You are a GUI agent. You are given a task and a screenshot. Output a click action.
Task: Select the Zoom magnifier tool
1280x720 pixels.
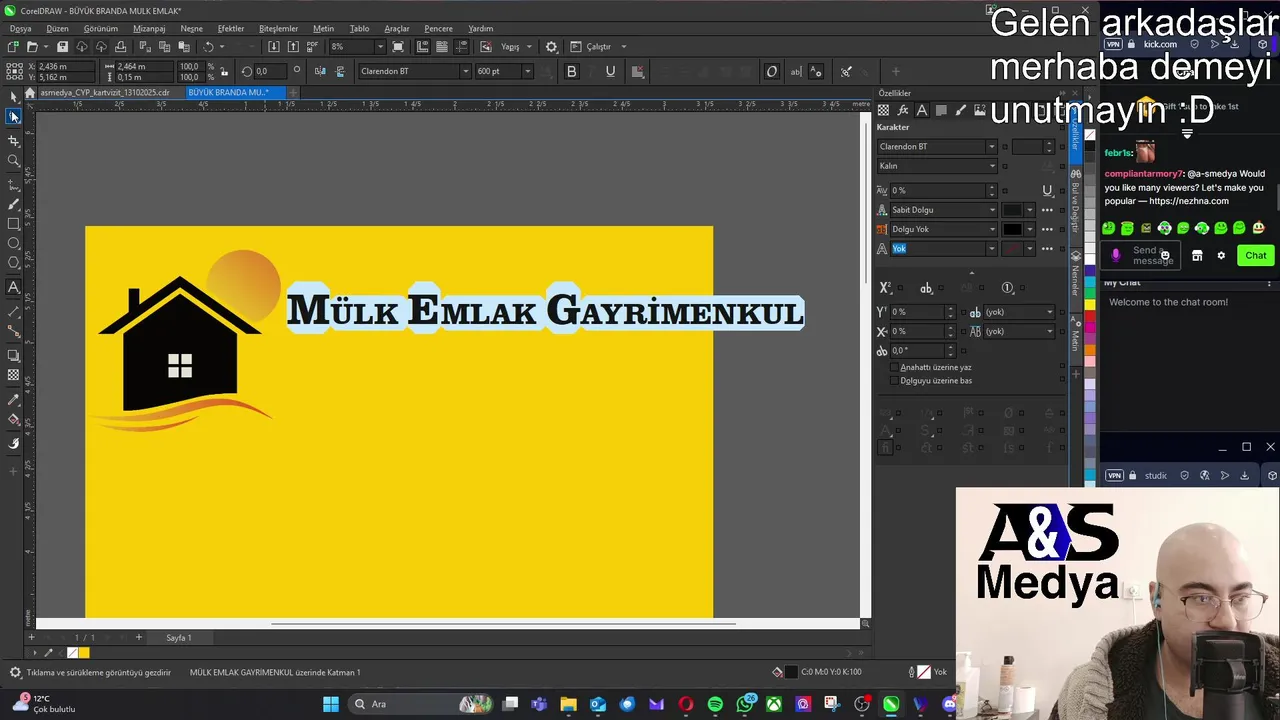[x=13, y=160]
